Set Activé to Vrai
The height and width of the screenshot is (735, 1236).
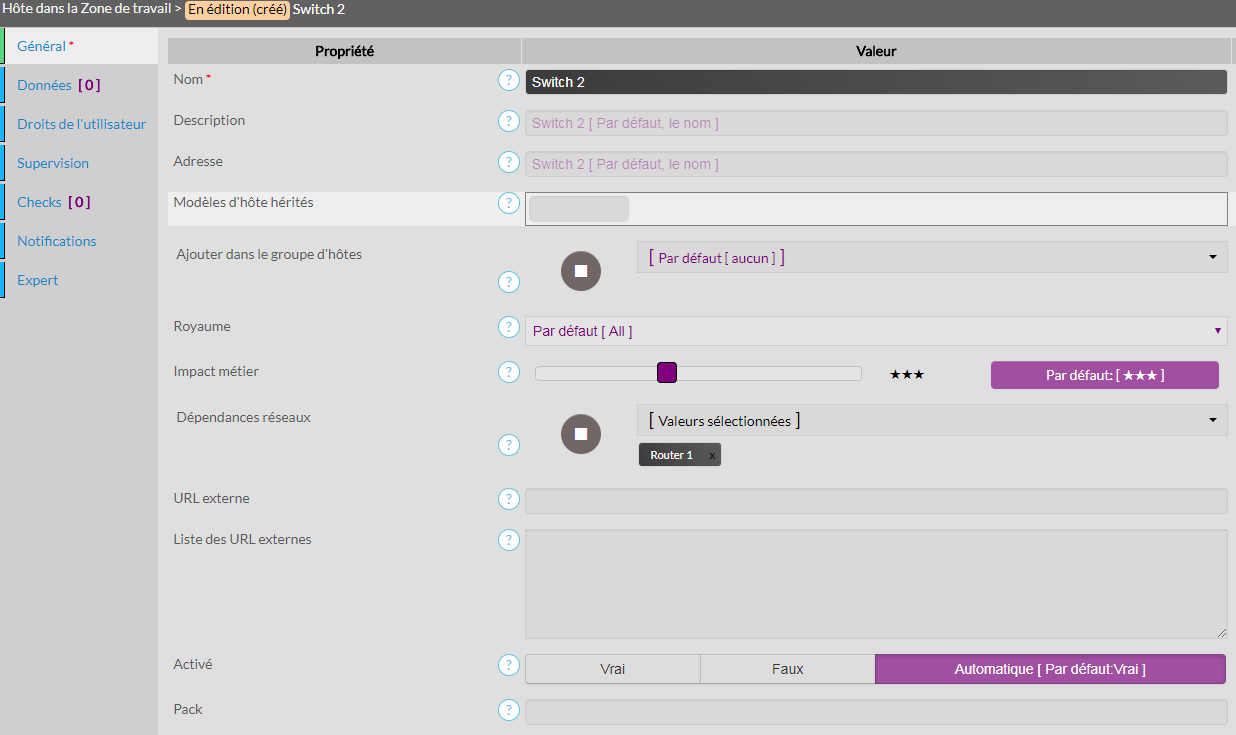coord(612,669)
